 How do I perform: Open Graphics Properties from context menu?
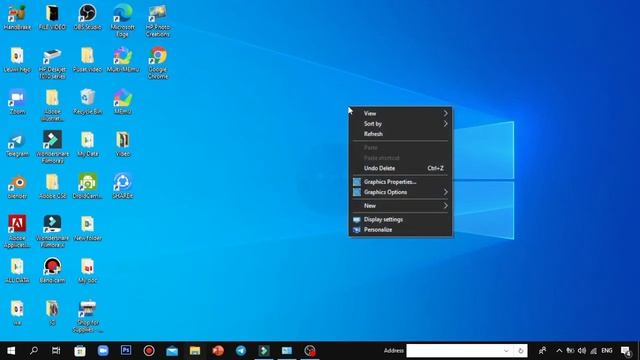pyautogui.click(x=400, y=182)
